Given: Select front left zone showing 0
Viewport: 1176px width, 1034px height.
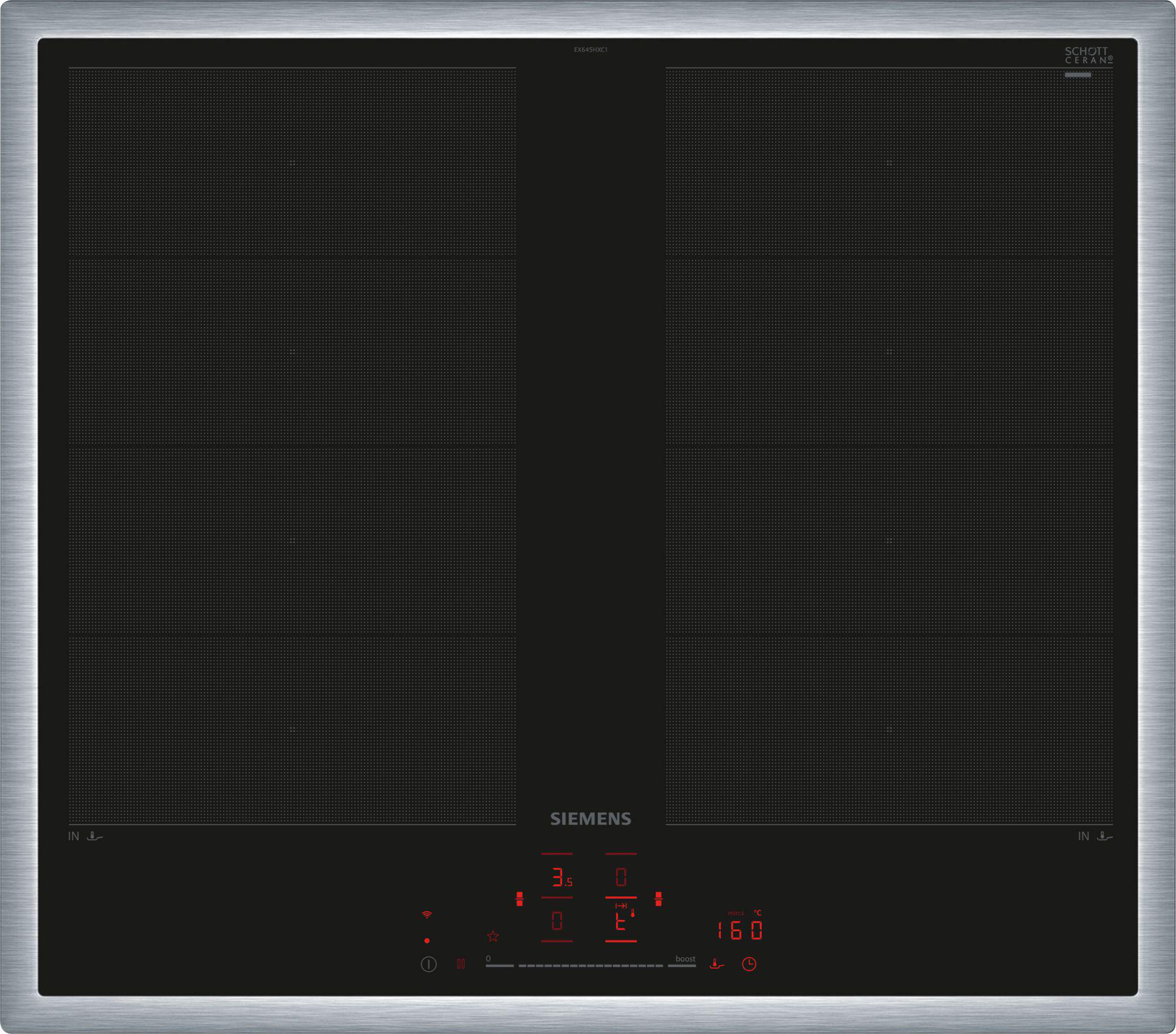Looking at the screenshot, I should pos(557,921).
